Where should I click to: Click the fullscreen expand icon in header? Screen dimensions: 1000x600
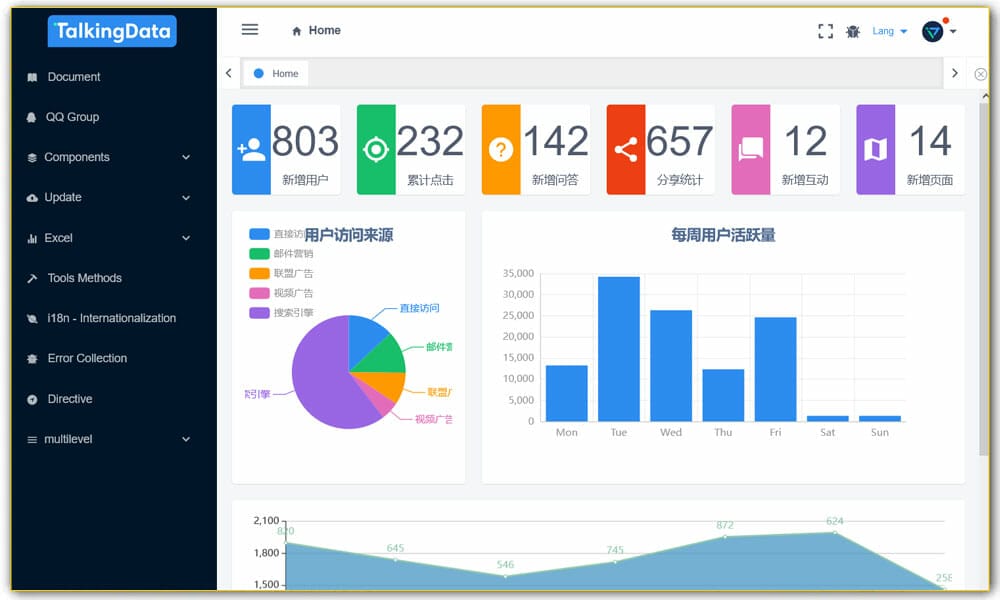[825, 30]
